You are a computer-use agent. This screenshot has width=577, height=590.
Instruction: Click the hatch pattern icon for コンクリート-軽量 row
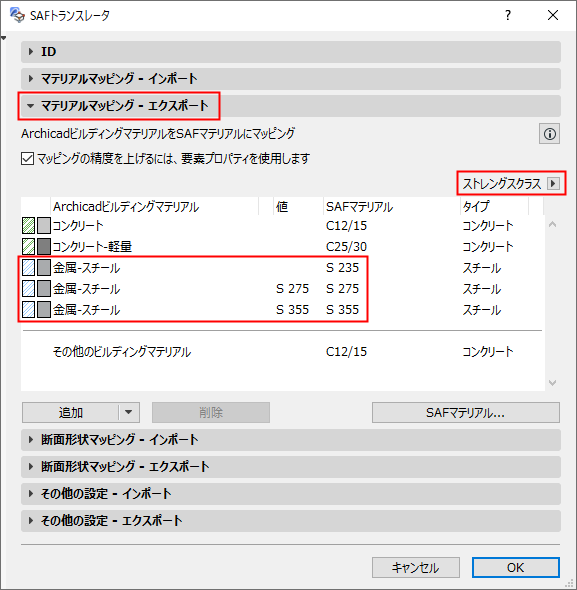[28, 246]
